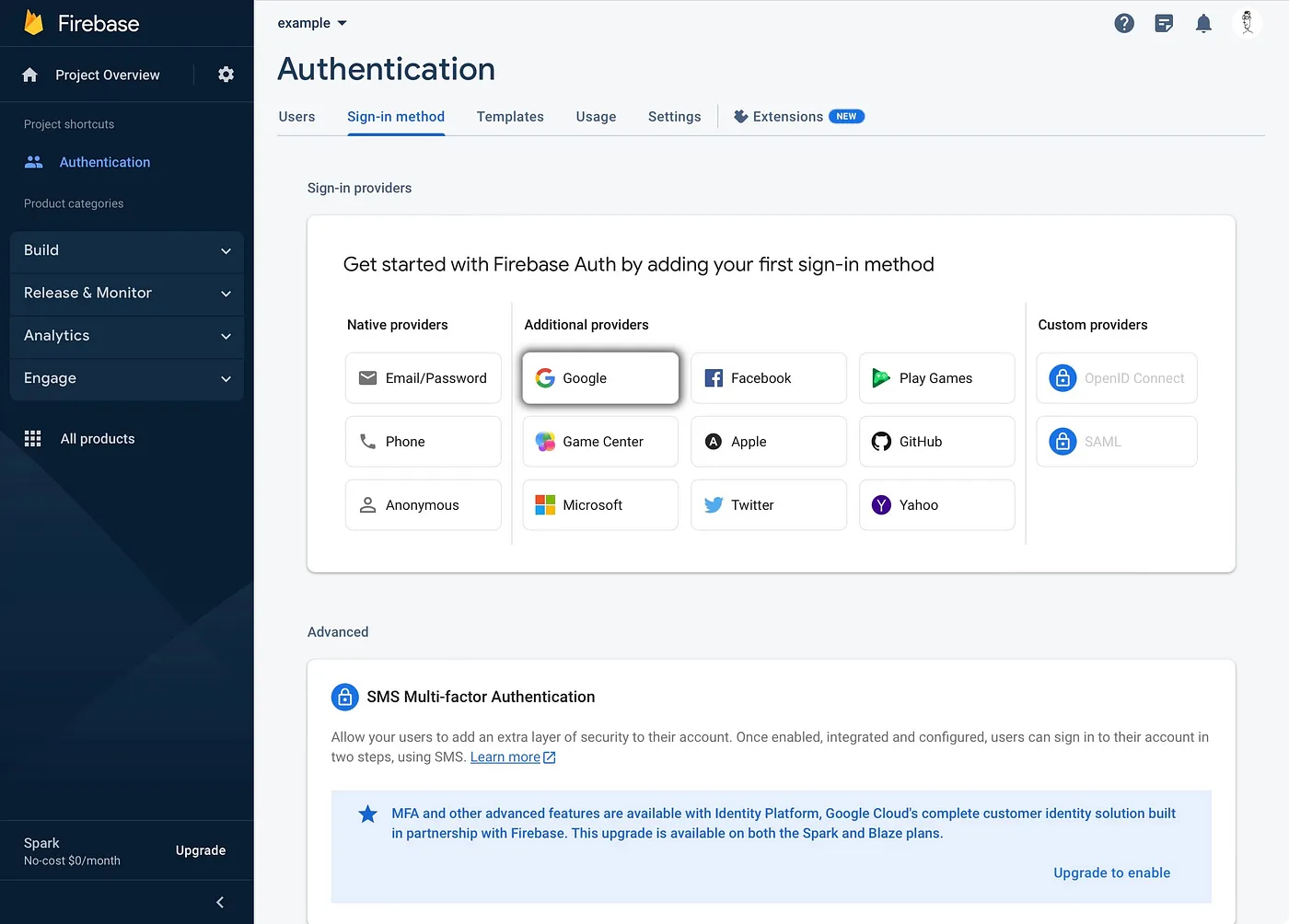Open the Settings tab

click(x=674, y=117)
